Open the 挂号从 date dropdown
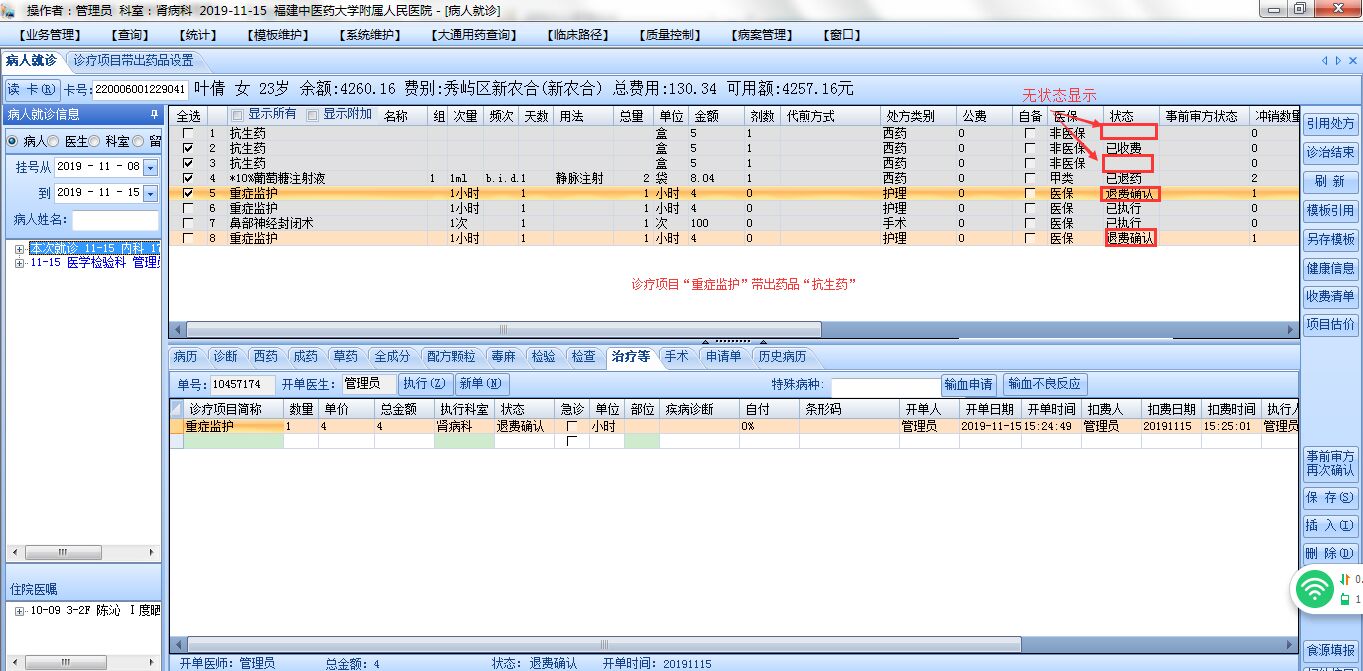 point(151,167)
